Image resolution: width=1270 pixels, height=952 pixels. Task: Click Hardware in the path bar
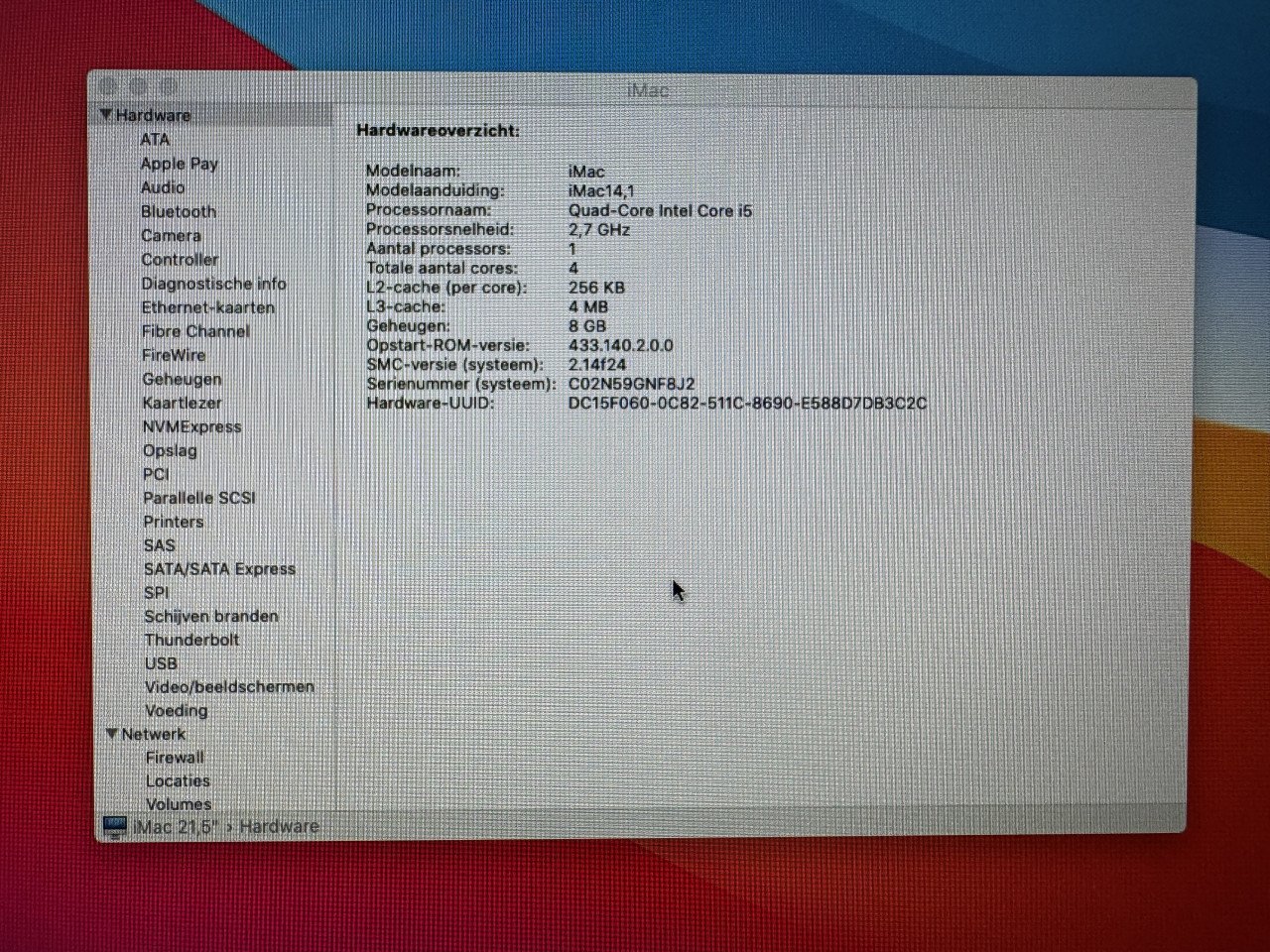[279, 826]
